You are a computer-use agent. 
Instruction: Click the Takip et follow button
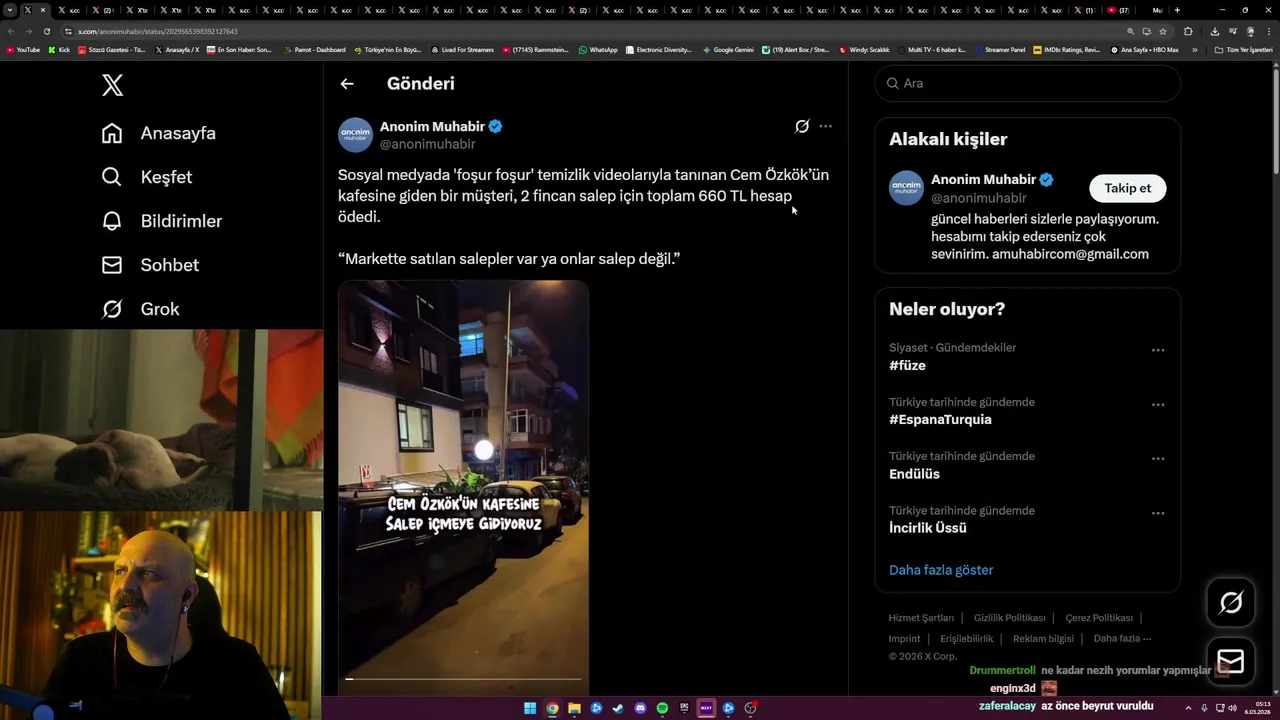tap(1127, 188)
